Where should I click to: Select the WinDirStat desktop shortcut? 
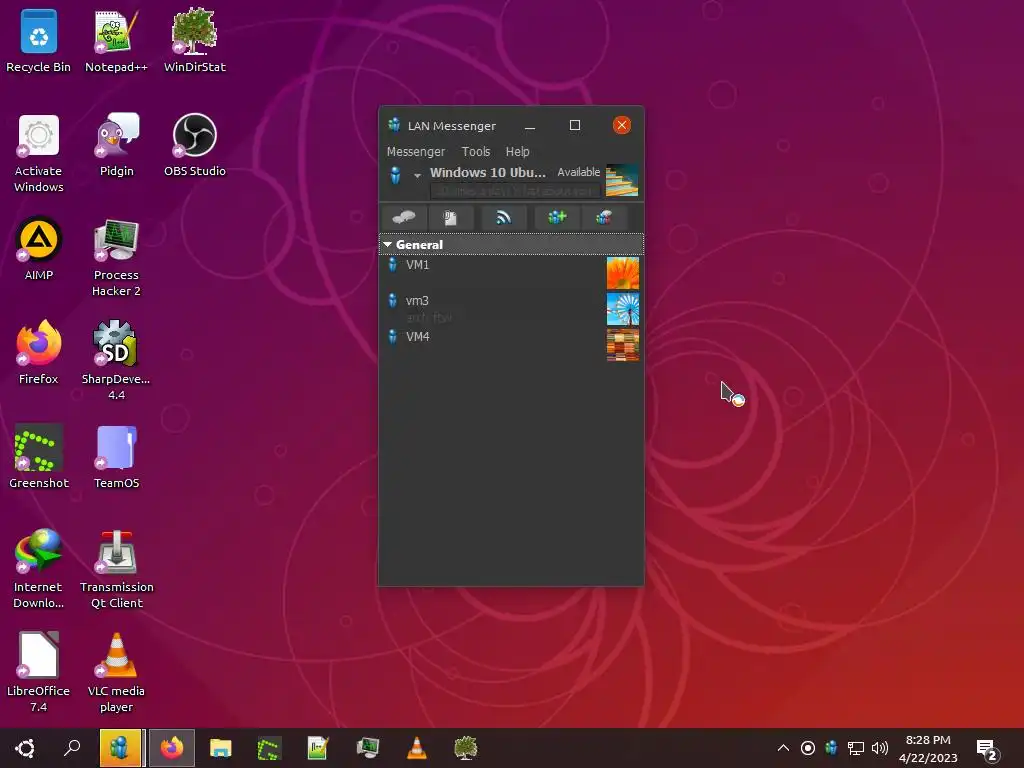[x=195, y=41]
